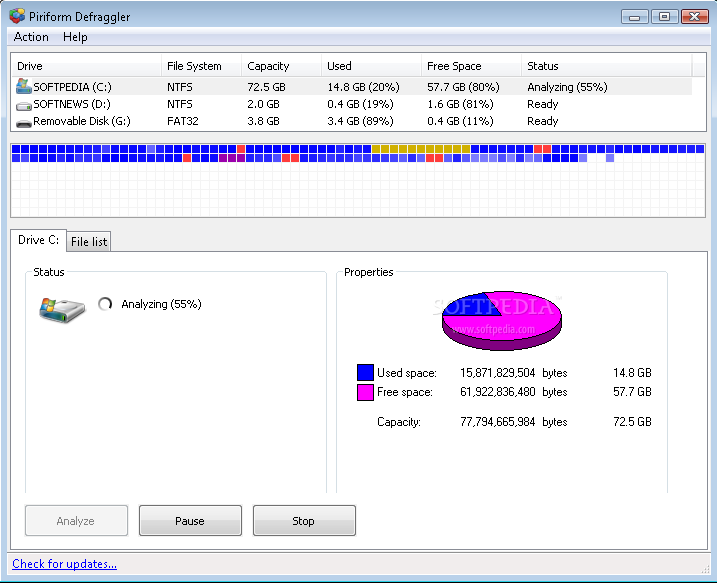Click the large drive icon in Status panel
This screenshot has width=717, height=584.
(x=62, y=310)
